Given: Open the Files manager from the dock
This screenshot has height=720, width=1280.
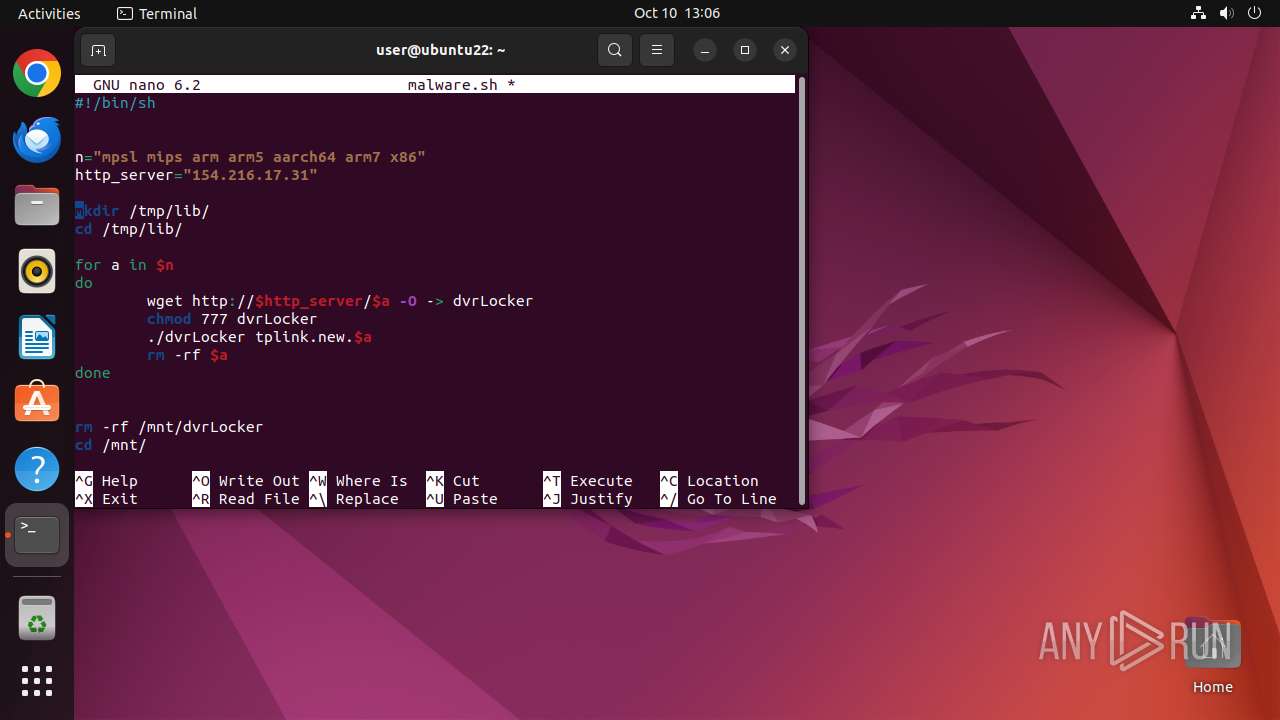Looking at the screenshot, I should [x=37, y=205].
